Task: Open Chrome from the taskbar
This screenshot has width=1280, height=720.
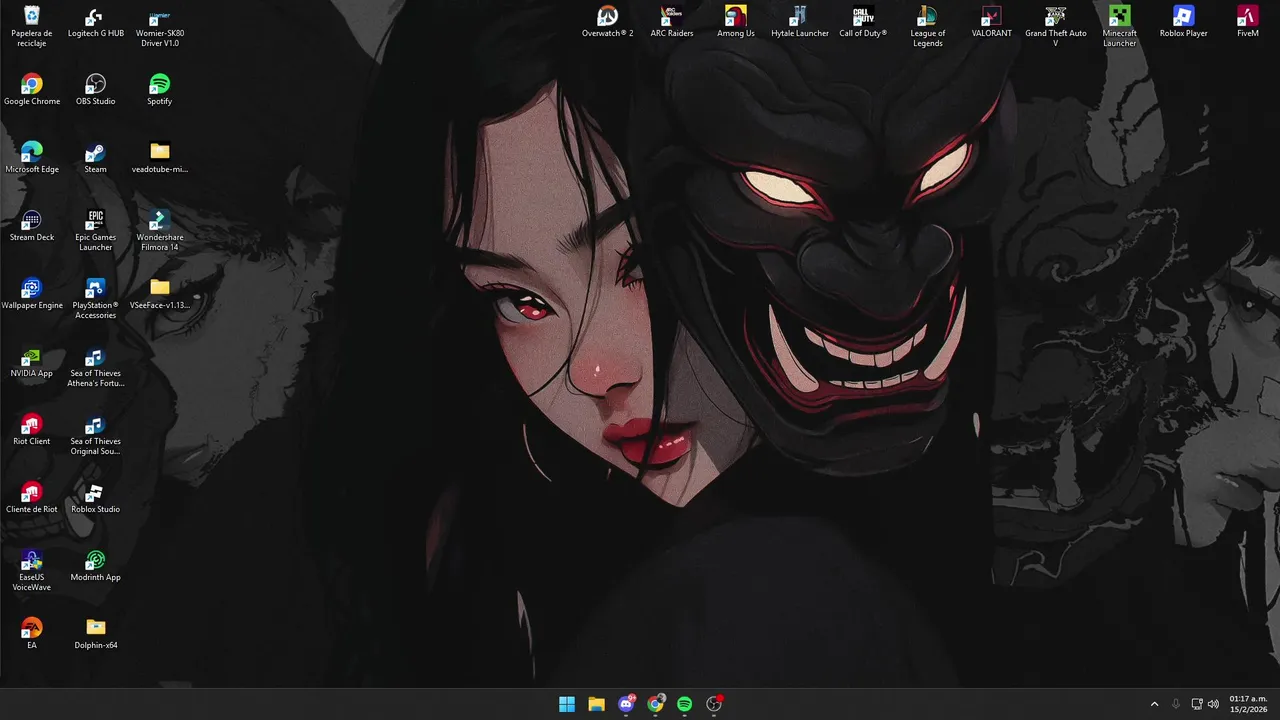Action: (655, 704)
